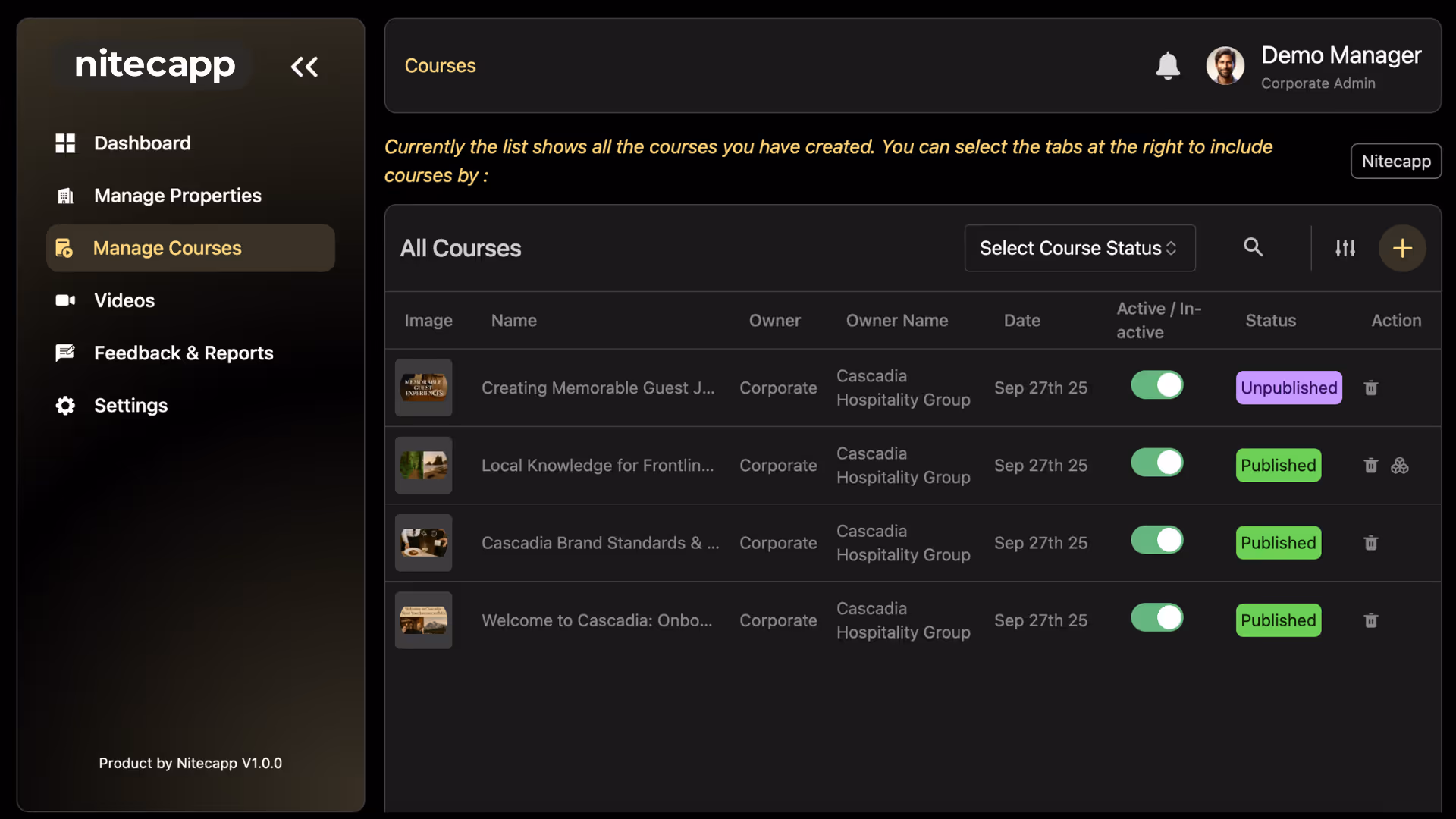Open Feedback & Reports section
The height and width of the screenshot is (819, 1456).
pos(184,353)
